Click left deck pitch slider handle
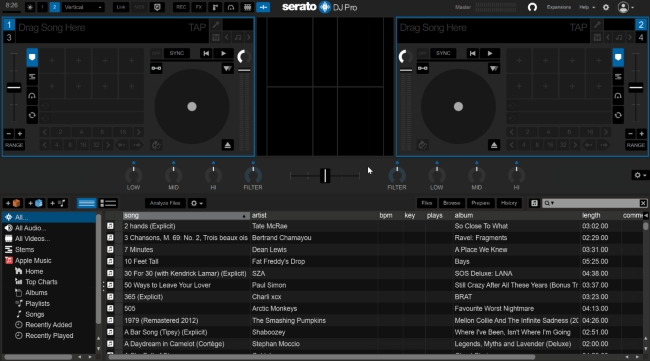Image resolution: width=650 pixels, height=361 pixels. 14,87
